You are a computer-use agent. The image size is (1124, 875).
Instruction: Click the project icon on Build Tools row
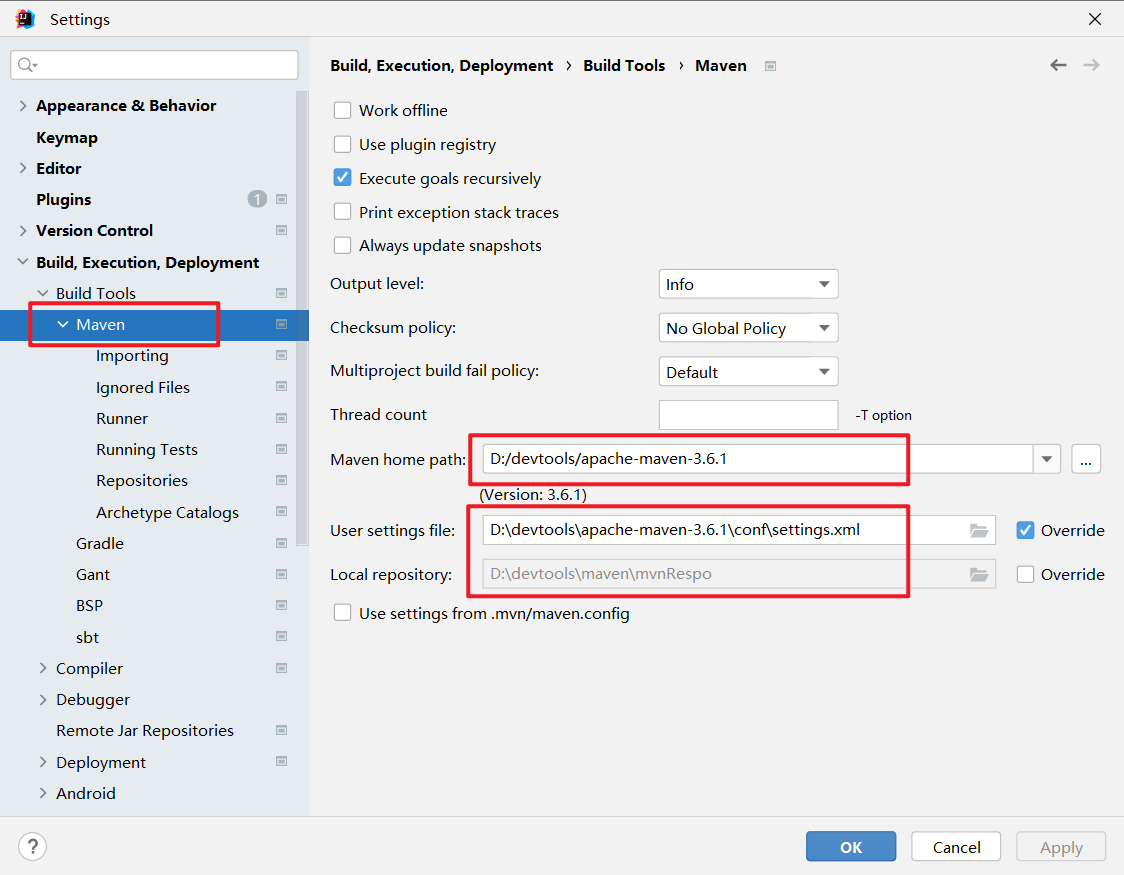coord(282,293)
